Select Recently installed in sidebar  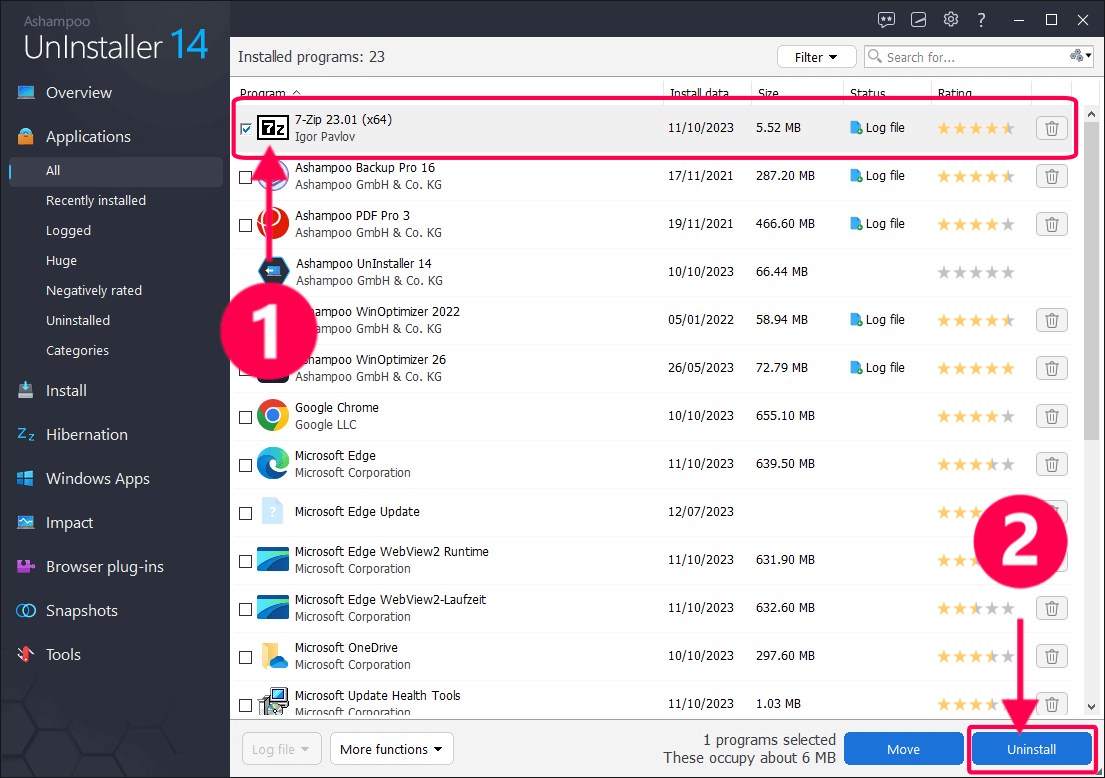(x=96, y=201)
